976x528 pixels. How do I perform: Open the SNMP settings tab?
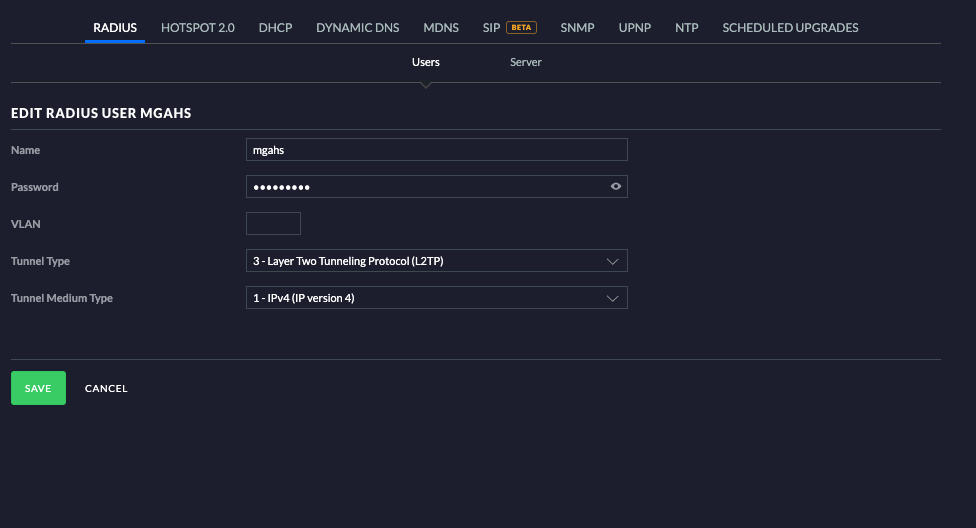(x=577, y=28)
